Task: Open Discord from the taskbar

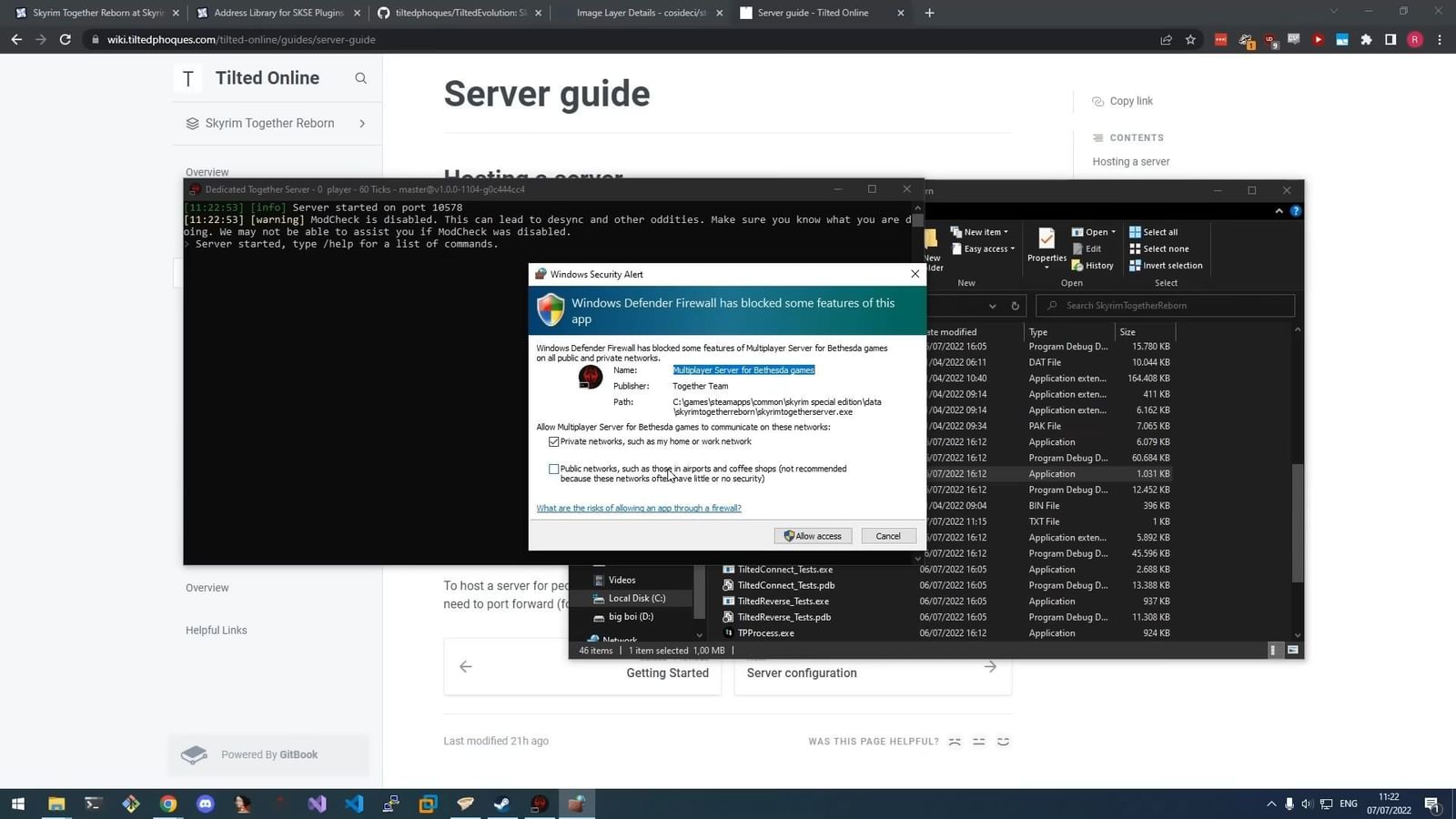Action: click(x=206, y=804)
